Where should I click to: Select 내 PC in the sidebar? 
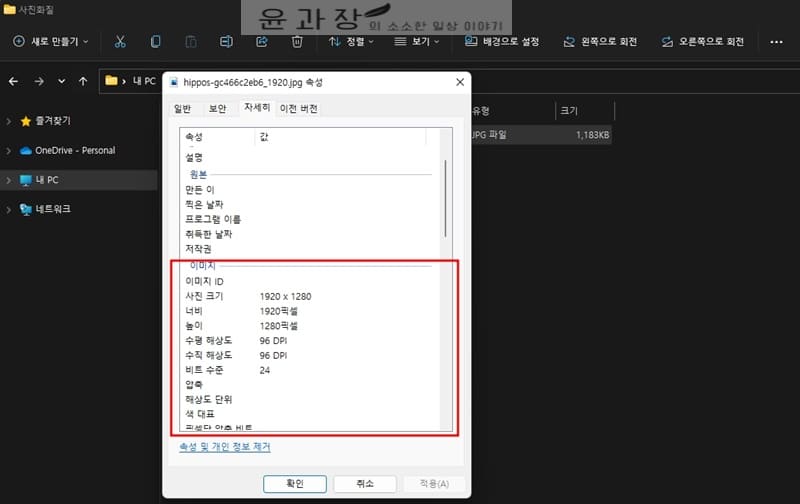coord(46,180)
